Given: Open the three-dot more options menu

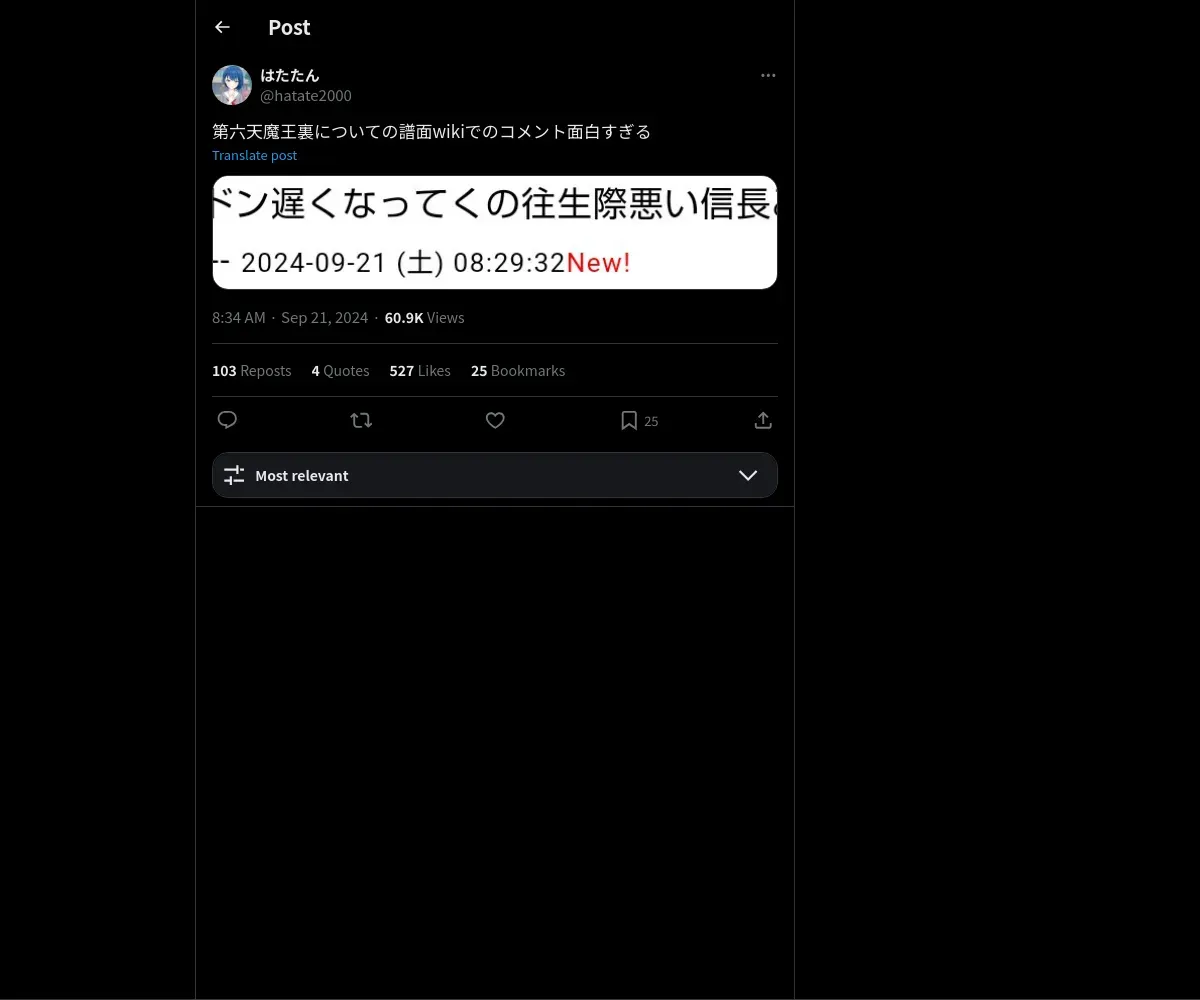Looking at the screenshot, I should click(x=768, y=75).
